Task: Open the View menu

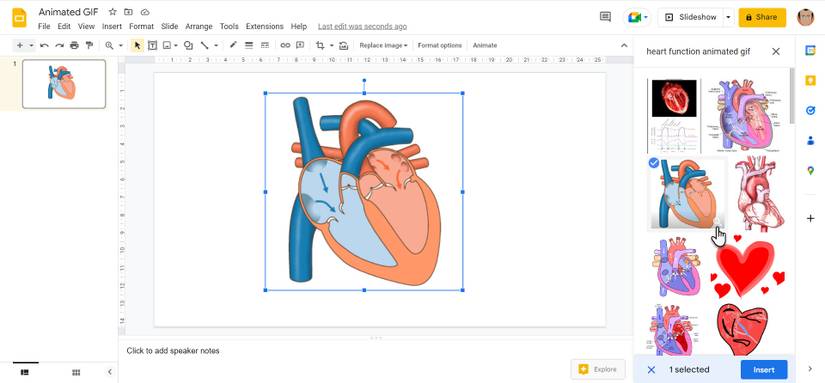Action: [86, 26]
